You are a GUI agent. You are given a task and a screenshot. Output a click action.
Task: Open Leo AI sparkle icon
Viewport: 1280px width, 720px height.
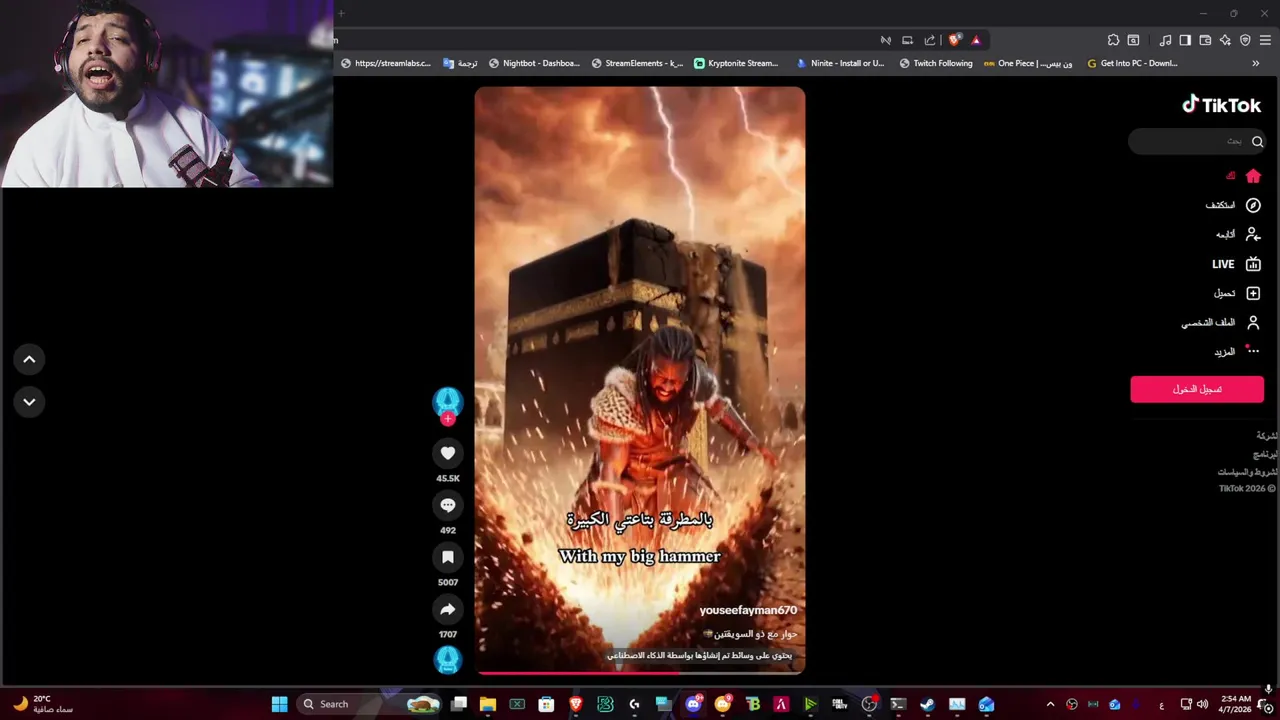coord(1225,40)
